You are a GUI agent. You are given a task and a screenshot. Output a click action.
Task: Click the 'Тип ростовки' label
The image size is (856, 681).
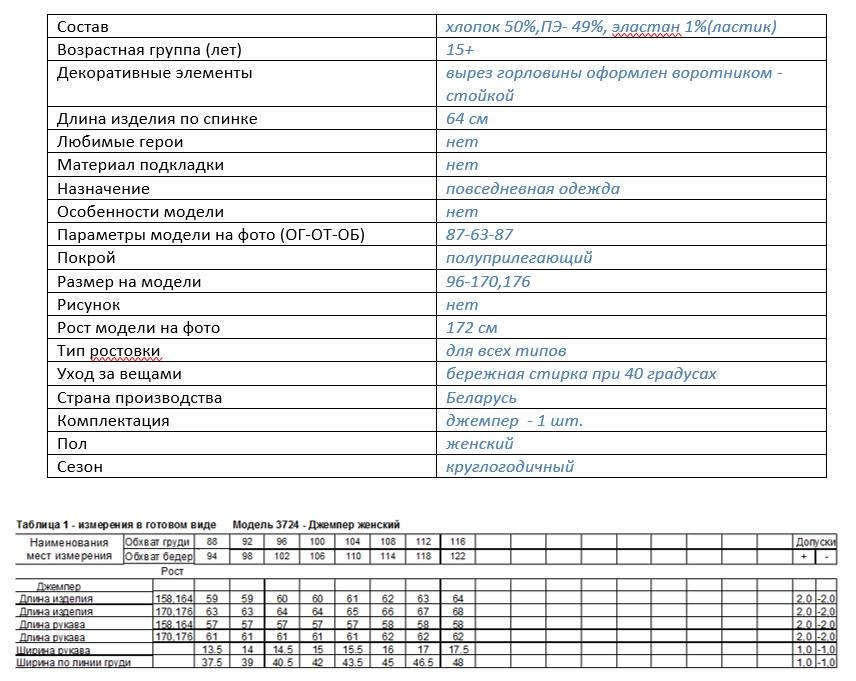pos(109,351)
